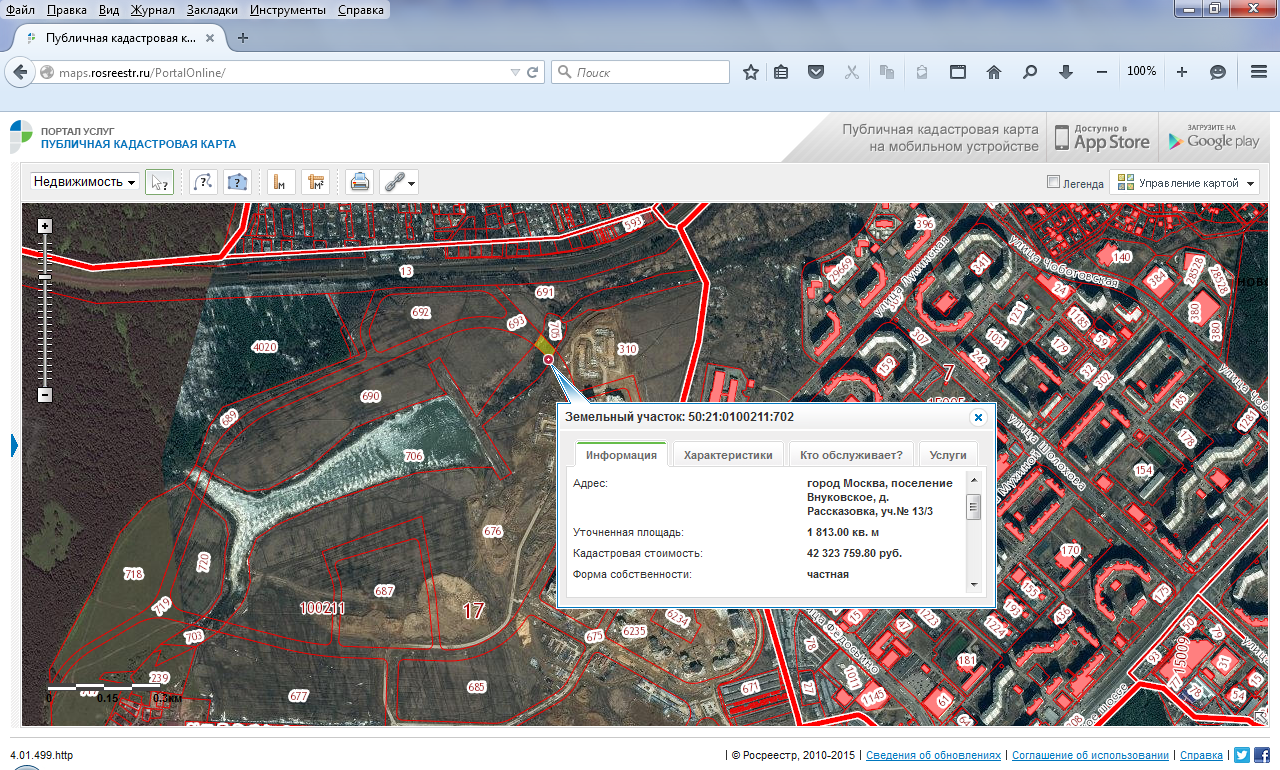
Task: Zoom in with the map plus button
Action: [x=44, y=226]
